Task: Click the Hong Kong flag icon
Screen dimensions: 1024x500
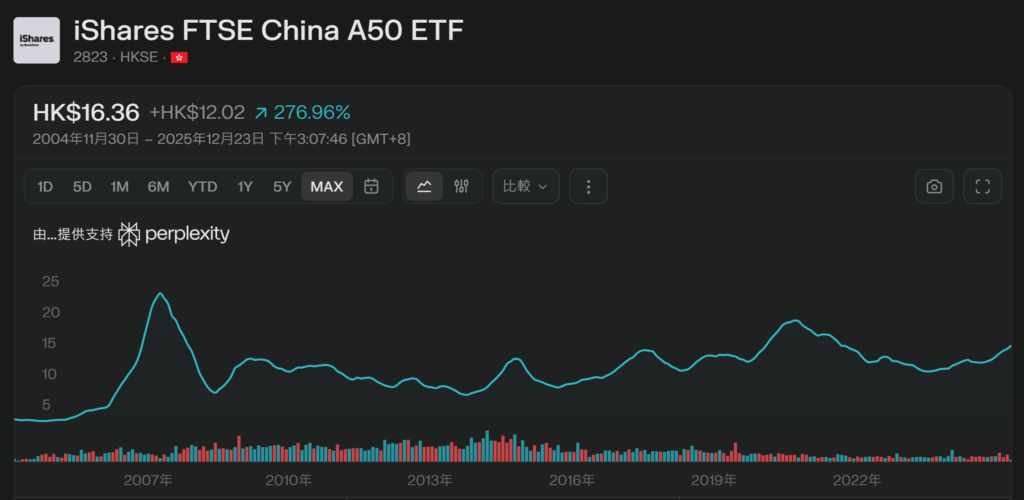Action: tap(180, 57)
